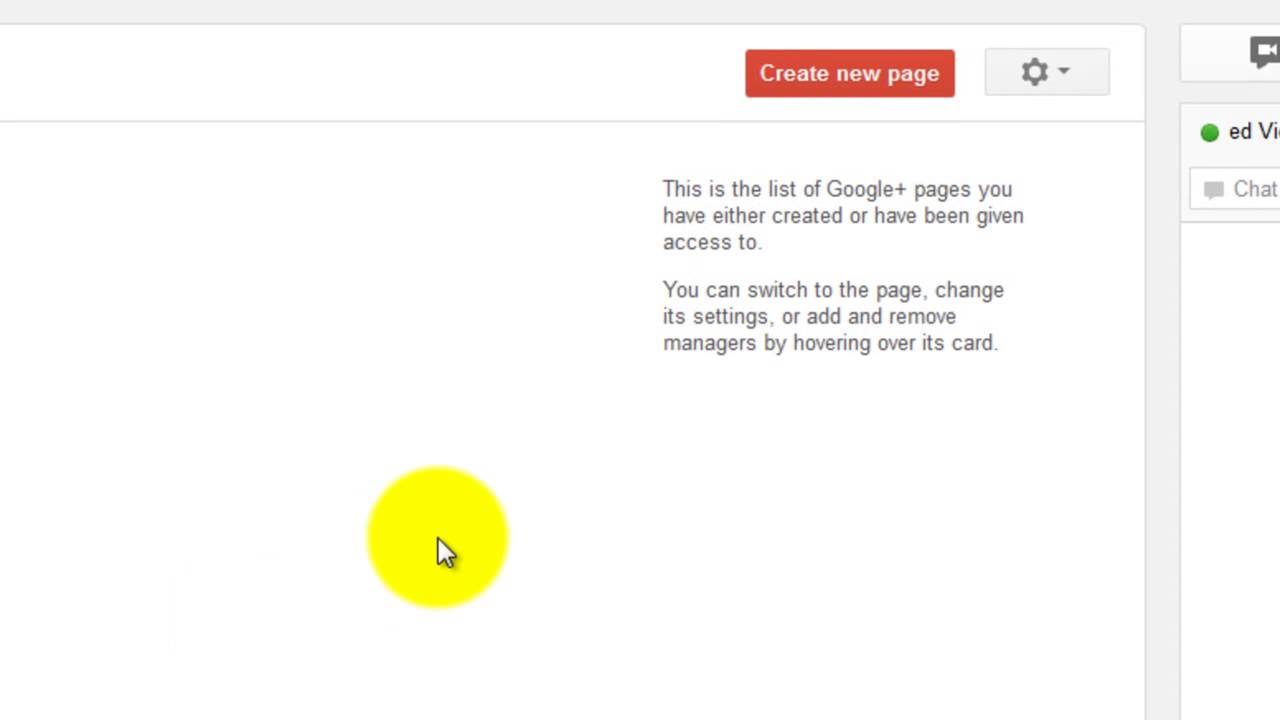This screenshot has height=720, width=1280.
Task: Focus the Chat search input field
Action: (1235, 189)
